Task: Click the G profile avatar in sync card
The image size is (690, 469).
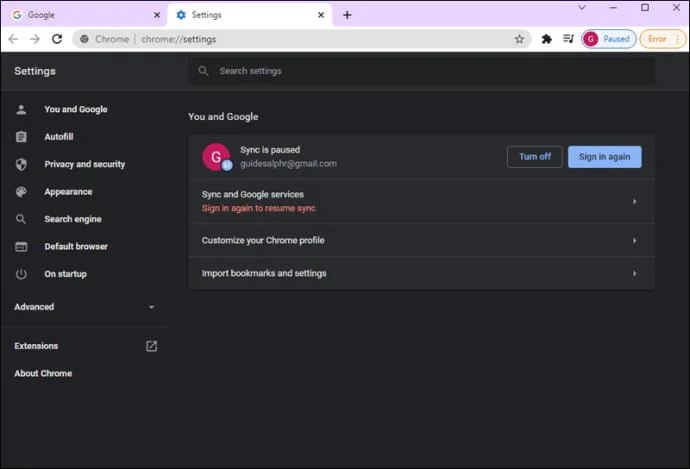Action: 216,157
